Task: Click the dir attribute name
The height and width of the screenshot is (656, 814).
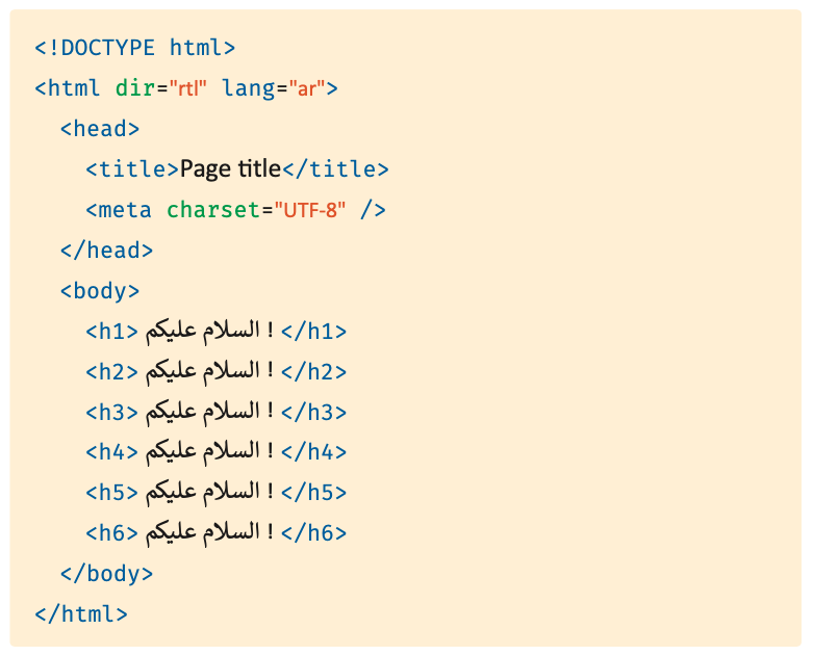Action: (135, 88)
